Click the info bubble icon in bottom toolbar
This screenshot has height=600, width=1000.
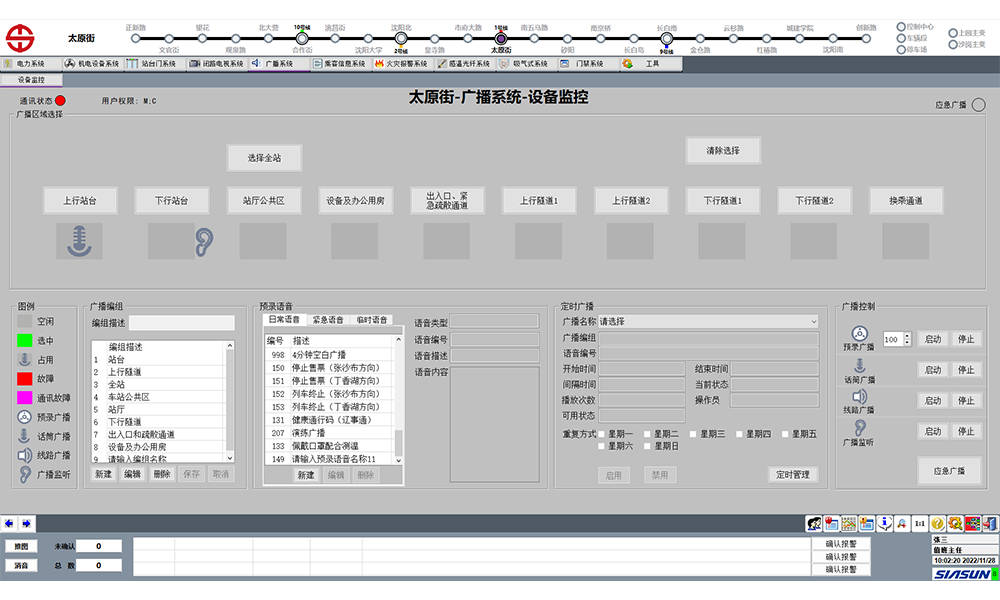click(884, 523)
